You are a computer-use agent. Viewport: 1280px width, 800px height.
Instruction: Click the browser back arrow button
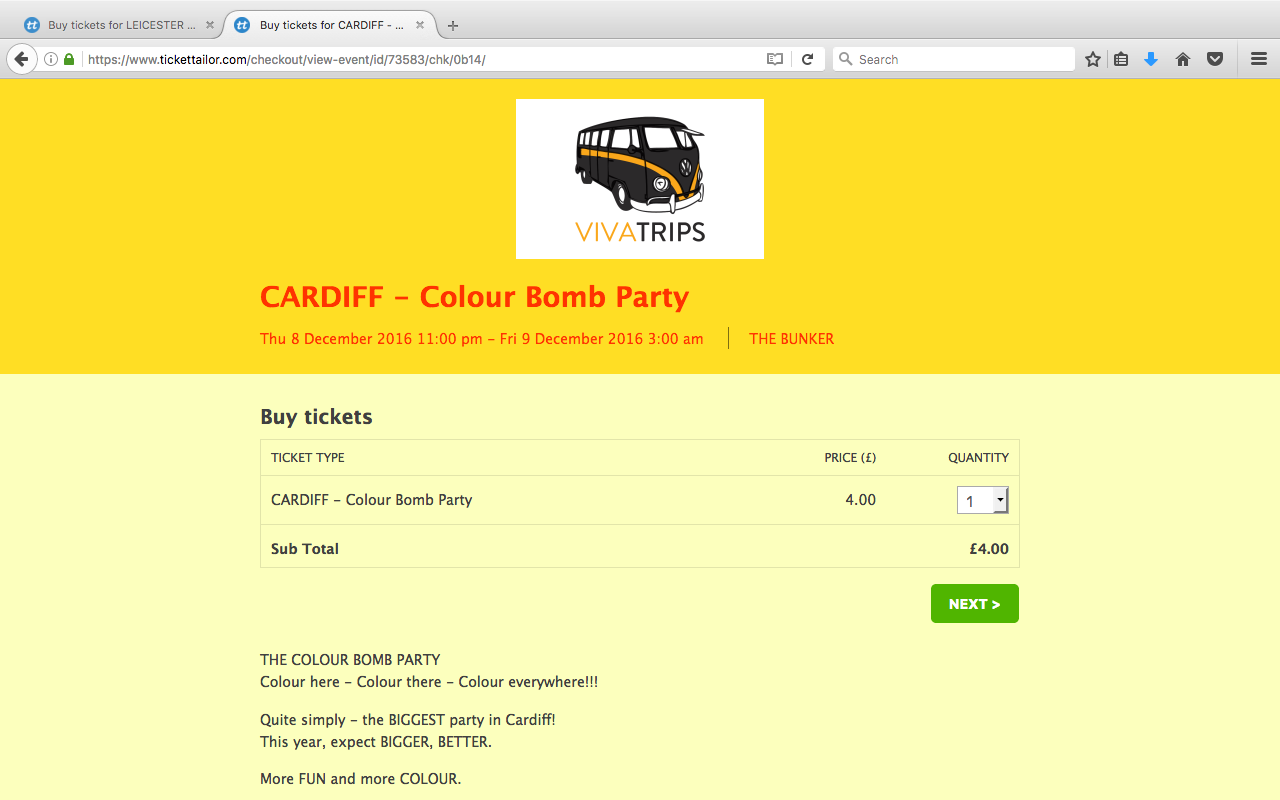(x=21, y=59)
